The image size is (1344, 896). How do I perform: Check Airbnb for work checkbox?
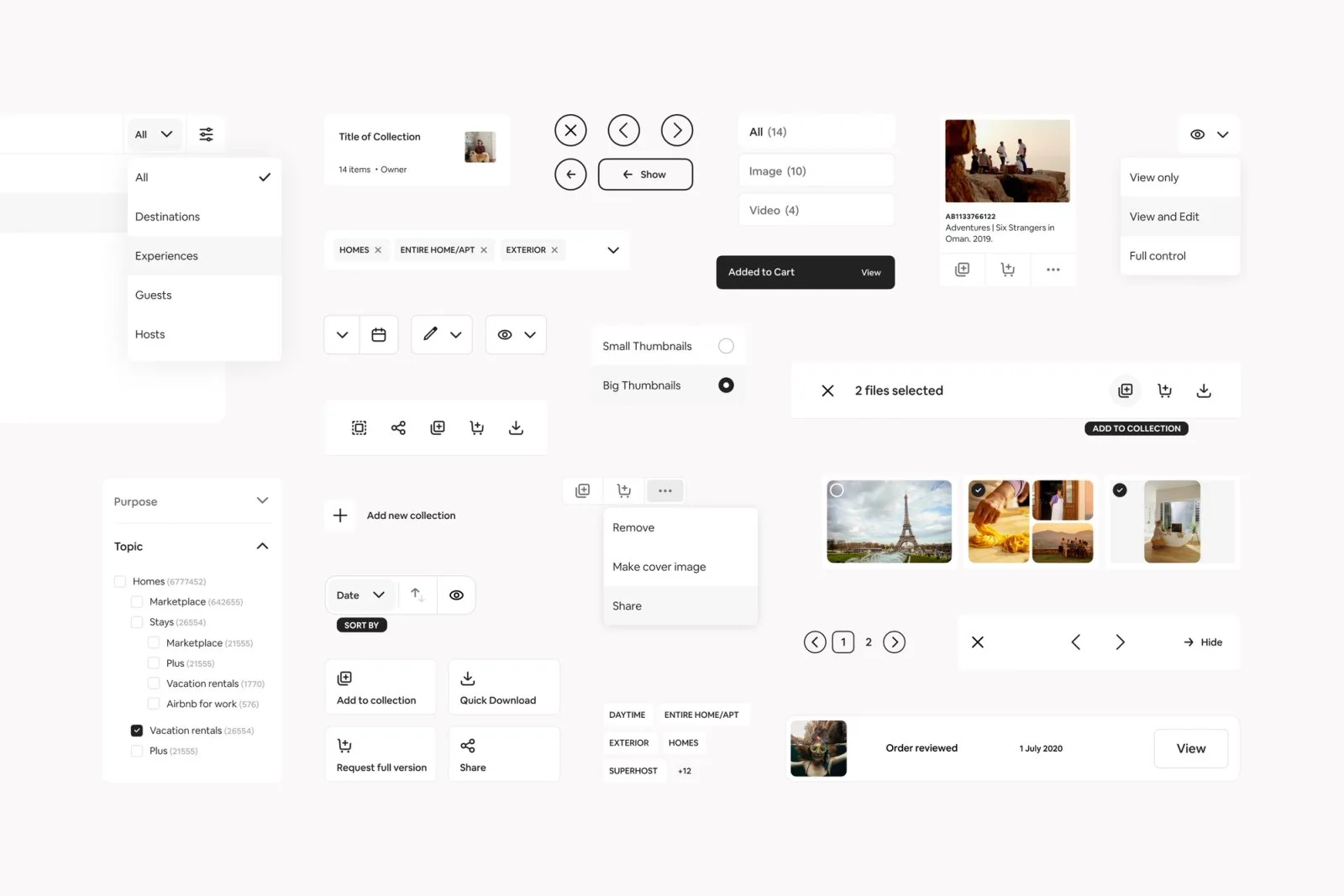pyautogui.click(x=154, y=704)
